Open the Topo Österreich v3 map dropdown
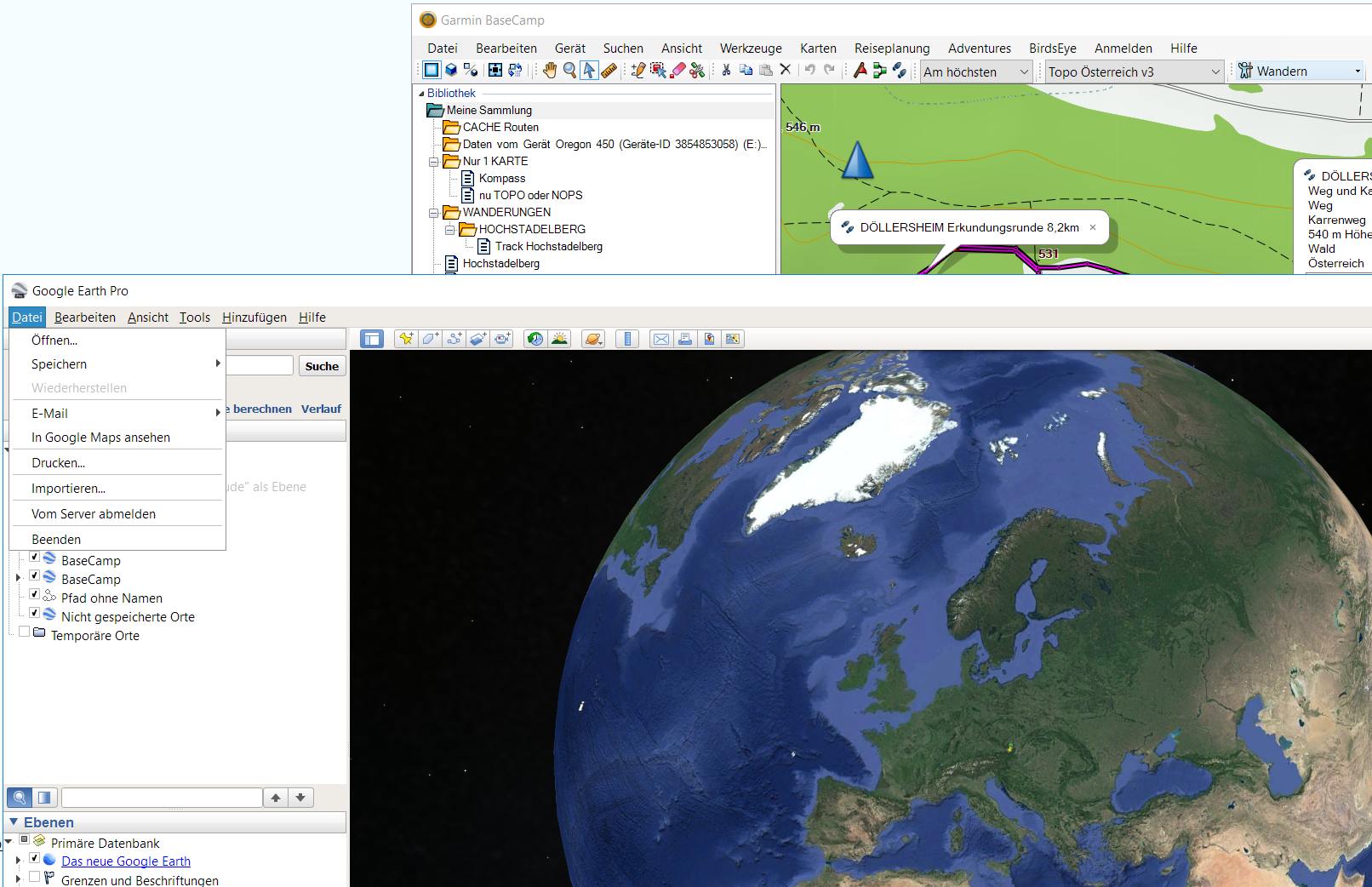This screenshot has width=1372, height=887. [1215, 72]
